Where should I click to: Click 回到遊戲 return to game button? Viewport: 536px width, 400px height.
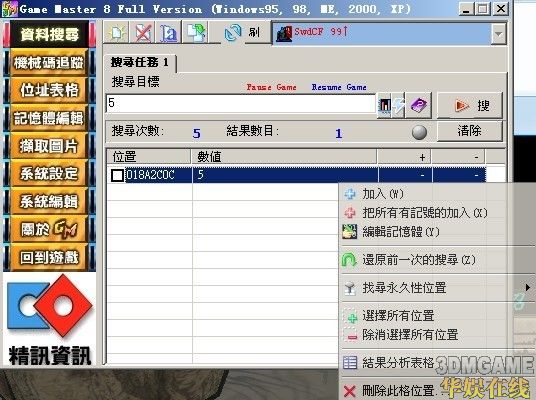click(x=49, y=257)
